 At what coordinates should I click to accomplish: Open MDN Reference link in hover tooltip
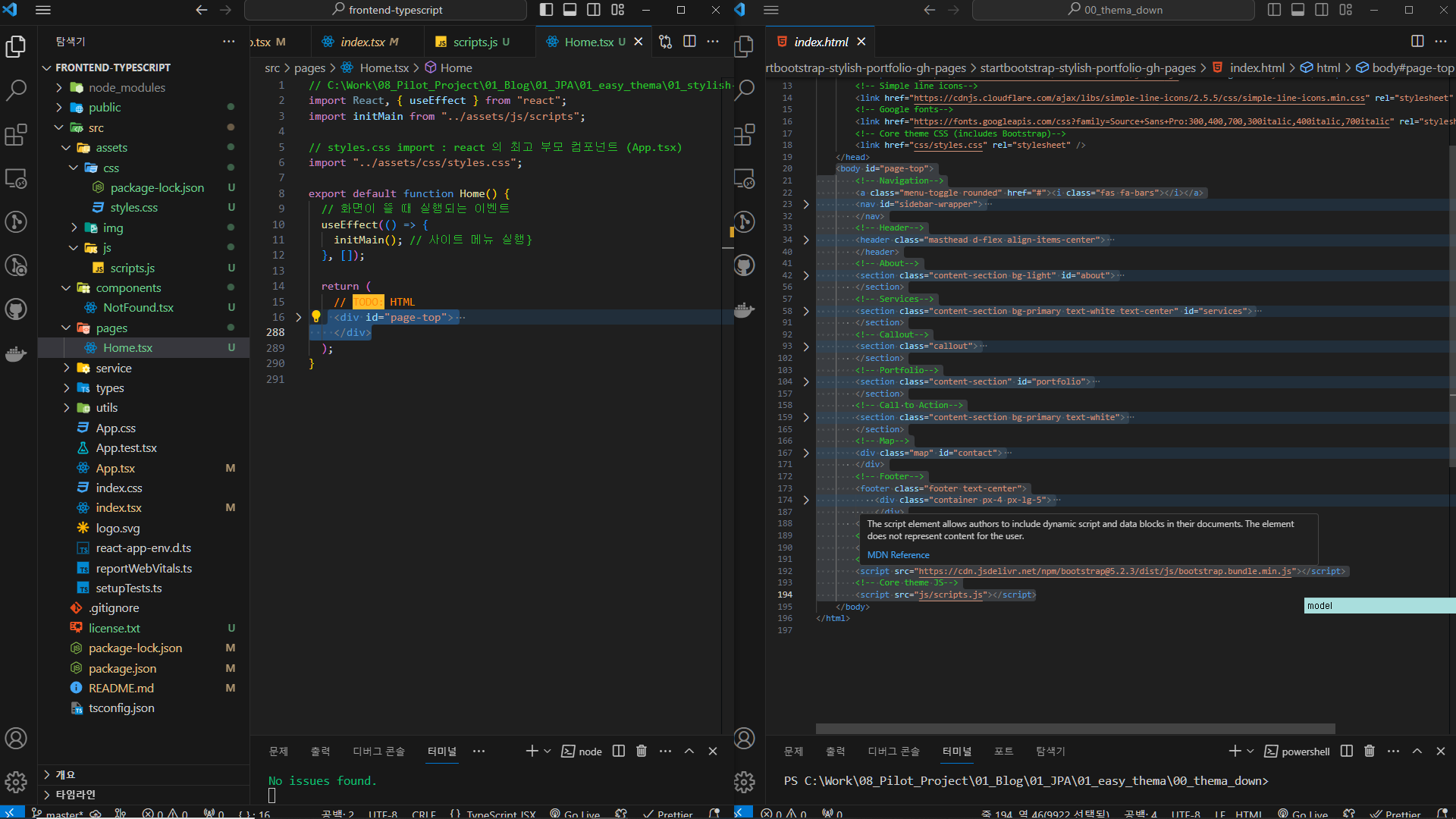point(898,555)
